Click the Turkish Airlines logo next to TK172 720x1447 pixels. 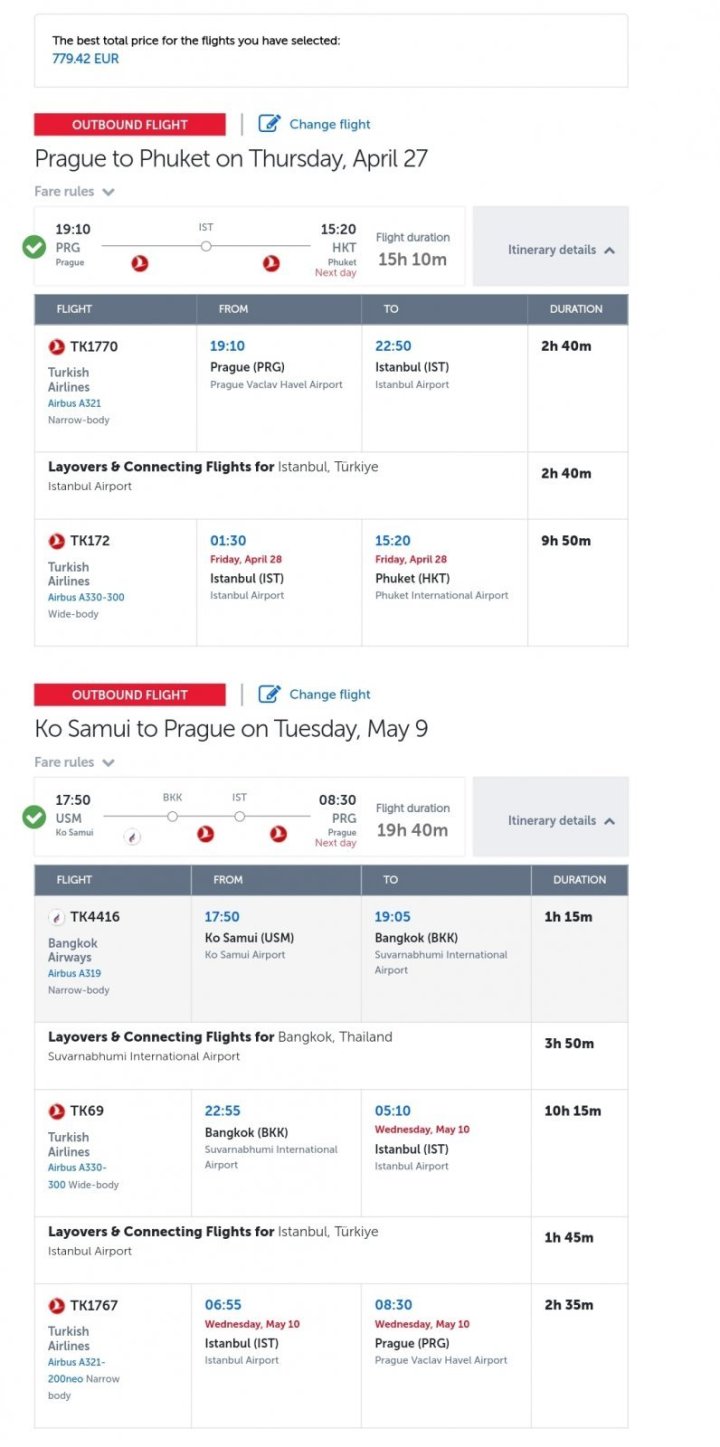pyautogui.click(x=57, y=541)
